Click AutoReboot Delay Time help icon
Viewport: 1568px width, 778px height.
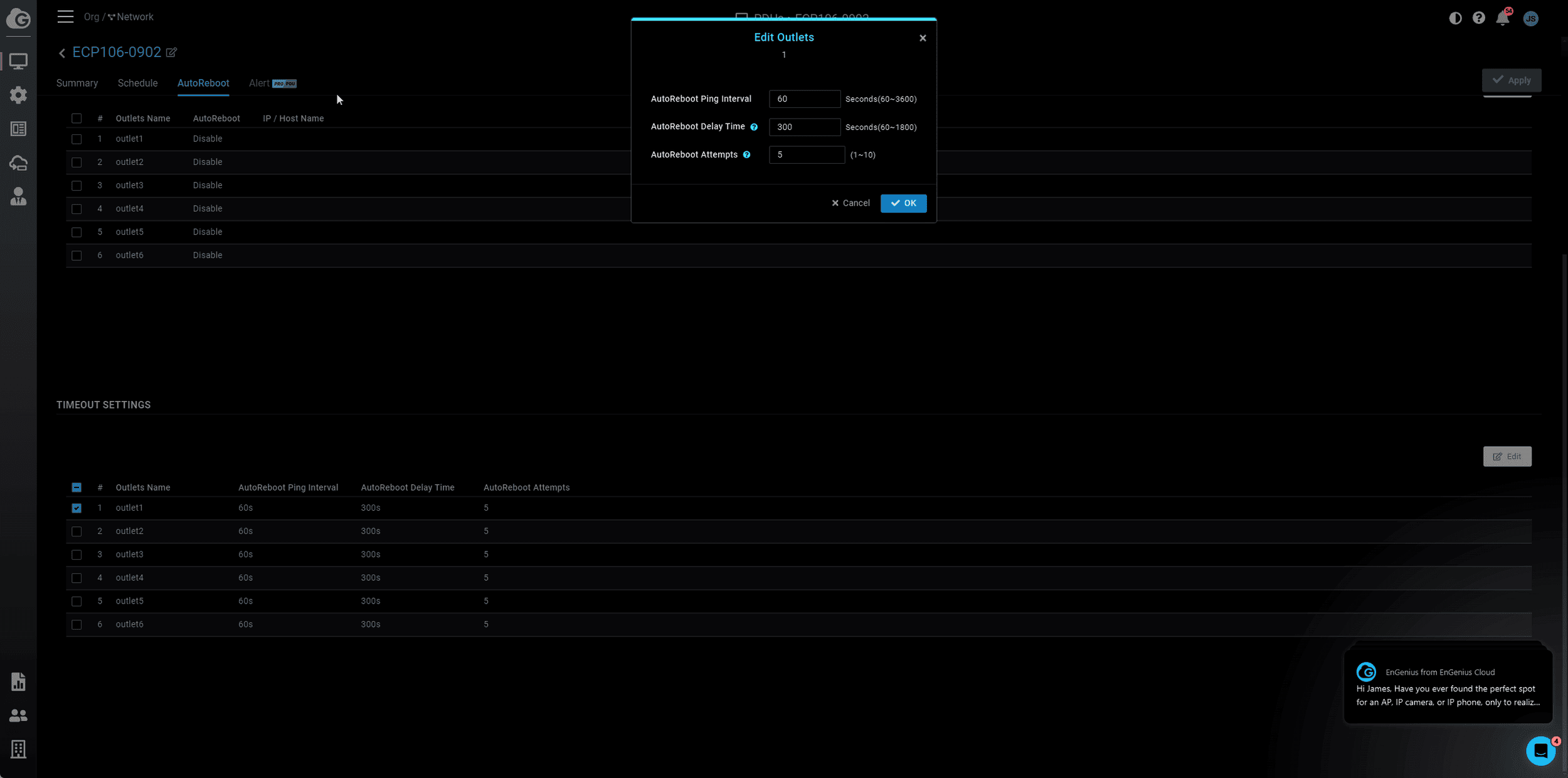[x=754, y=127]
